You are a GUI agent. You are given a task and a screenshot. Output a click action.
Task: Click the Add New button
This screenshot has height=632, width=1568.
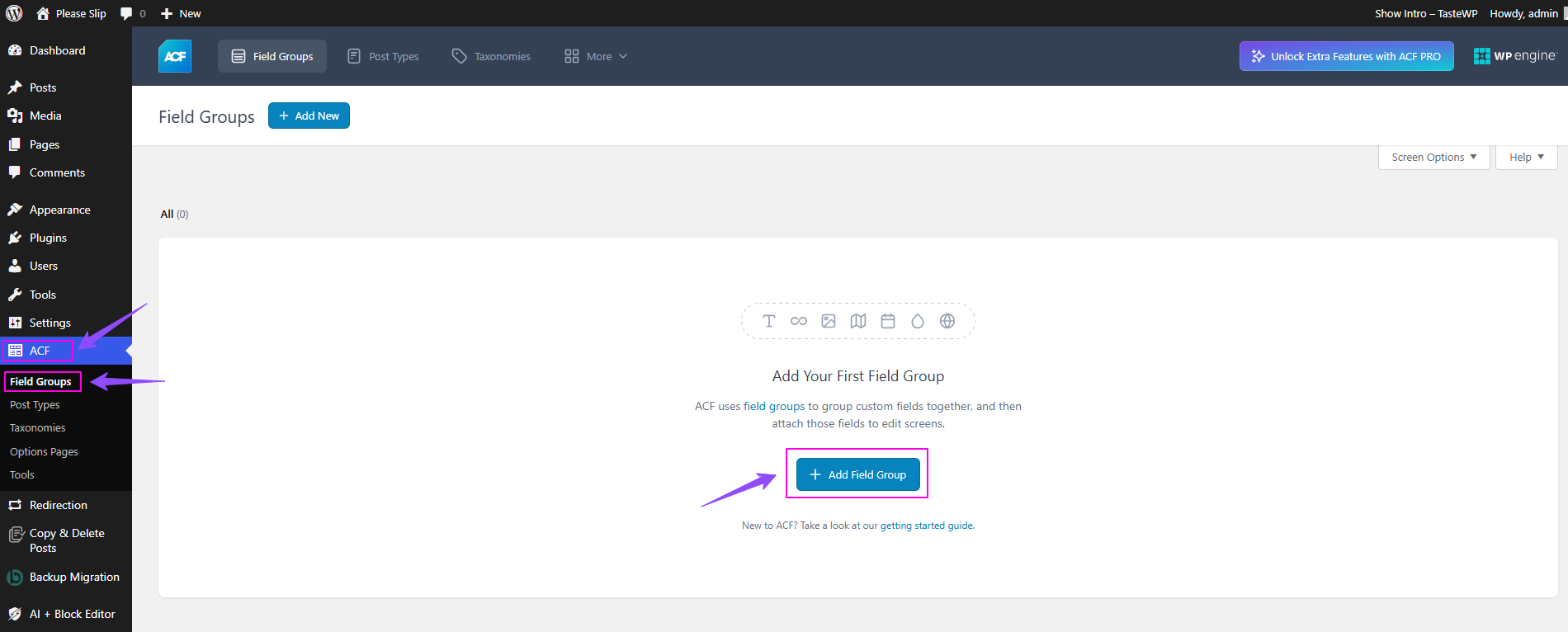click(309, 116)
